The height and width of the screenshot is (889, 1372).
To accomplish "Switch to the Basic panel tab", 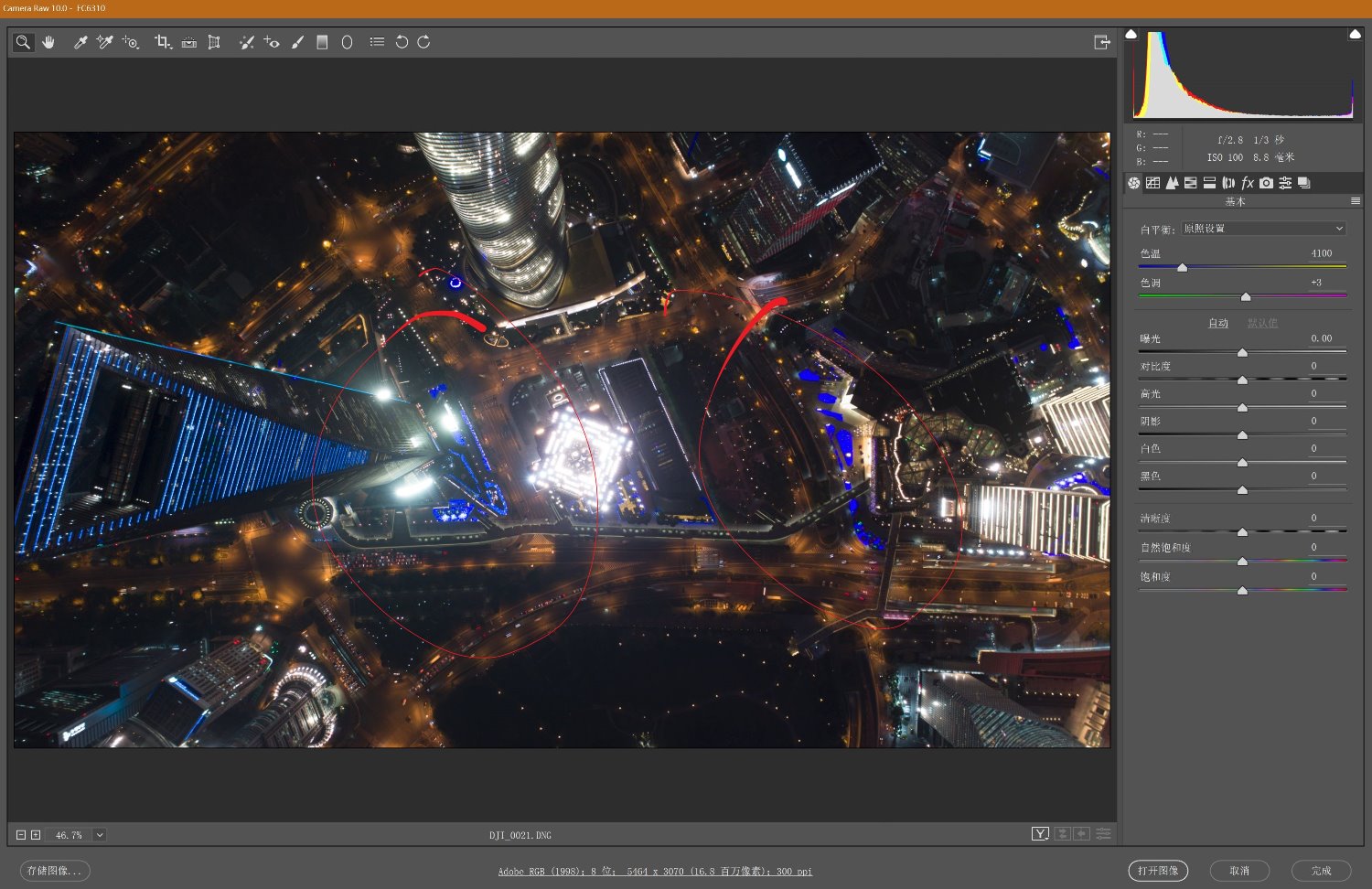I will tap(1134, 183).
